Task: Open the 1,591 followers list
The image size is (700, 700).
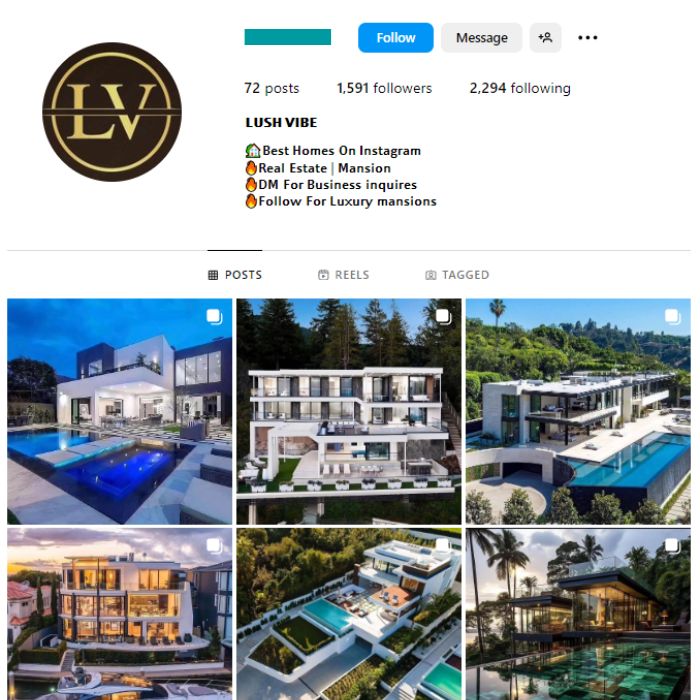Action: tap(384, 88)
